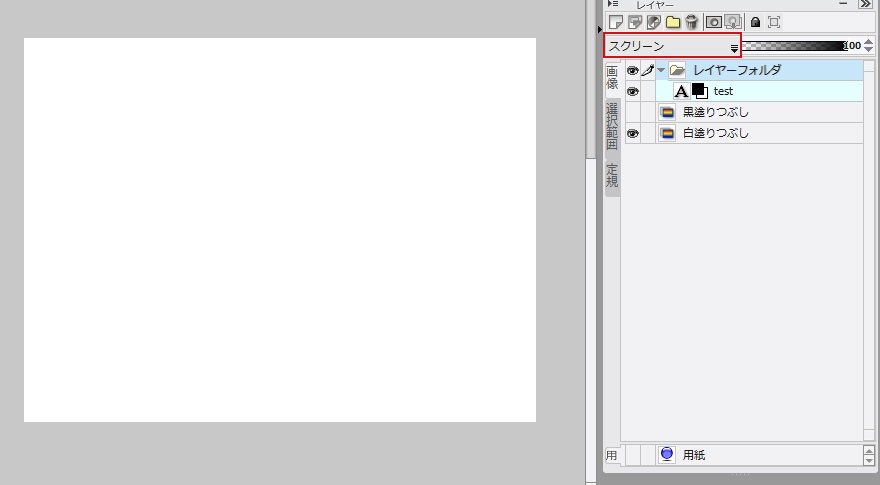The image size is (880, 485).
Task: Select the レイヤーフォルダ row name
Action: click(x=737, y=70)
